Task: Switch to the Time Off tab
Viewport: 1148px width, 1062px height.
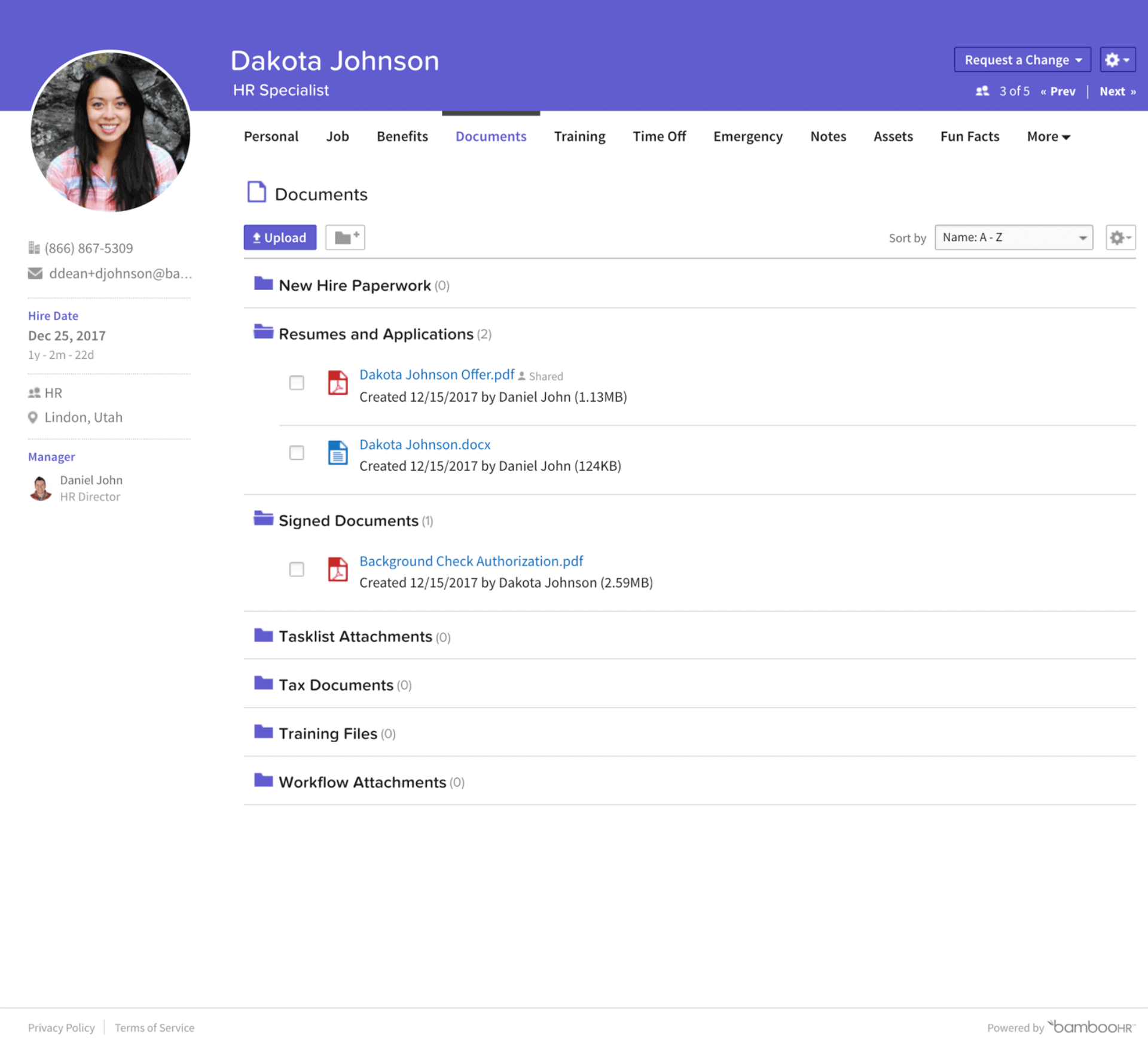Action: click(x=659, y=136)
